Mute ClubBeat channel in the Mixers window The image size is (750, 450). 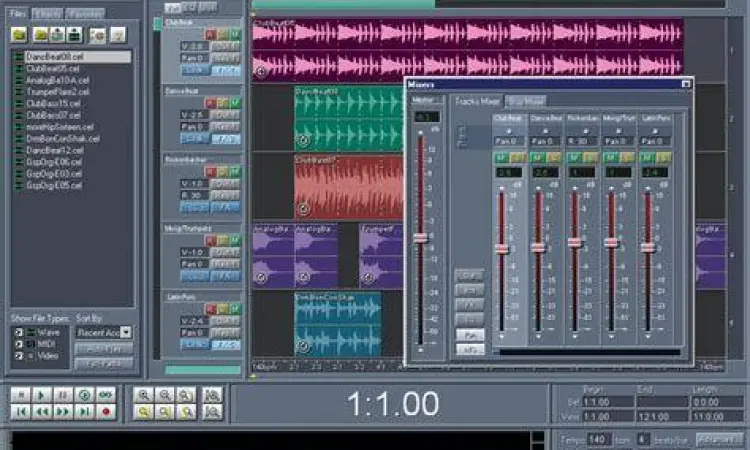point(500,157)
